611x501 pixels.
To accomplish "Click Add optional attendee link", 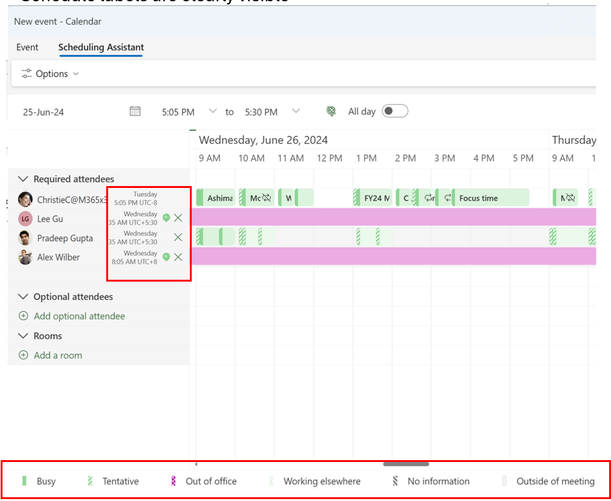I will tap(79, 316).
